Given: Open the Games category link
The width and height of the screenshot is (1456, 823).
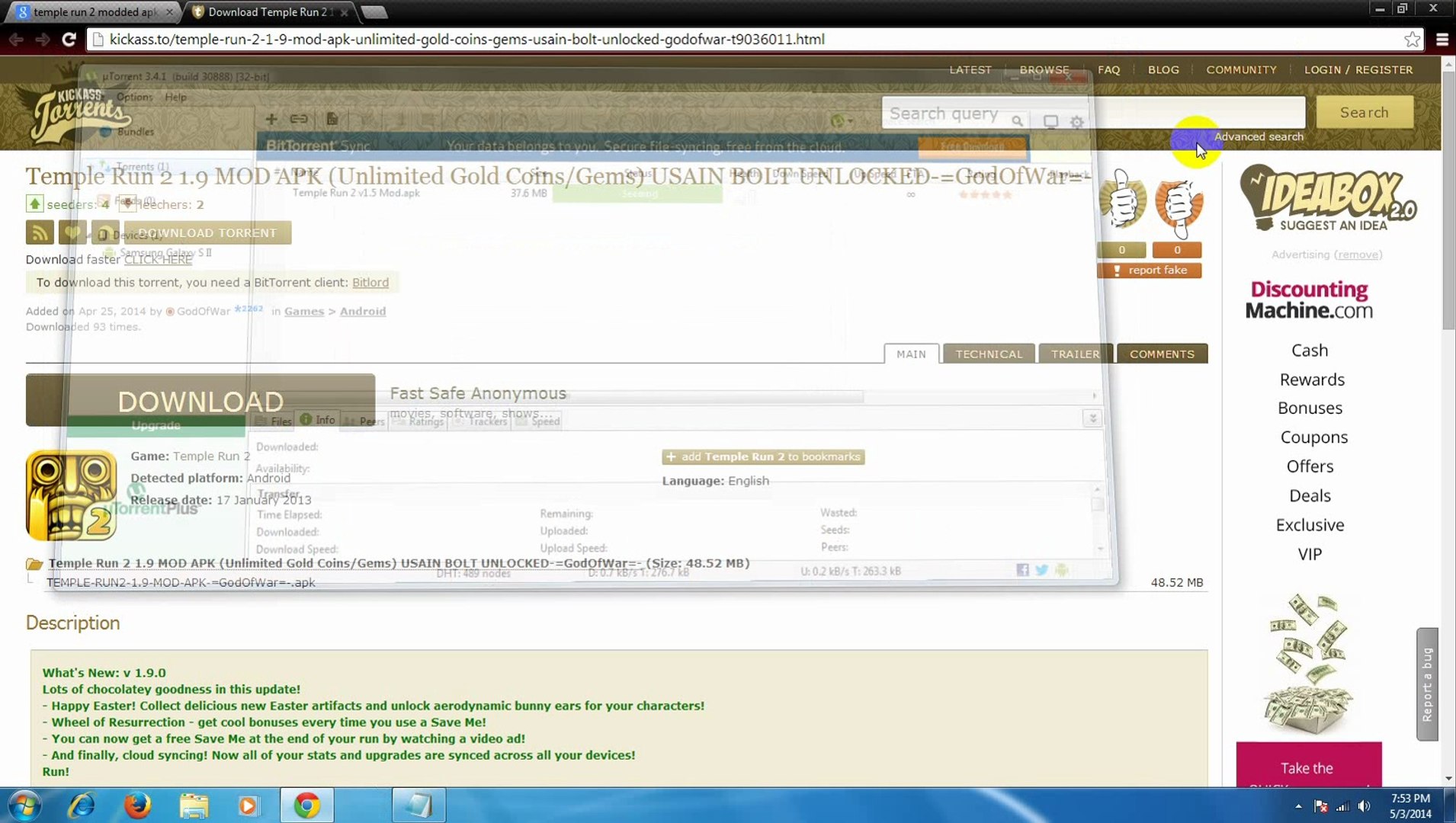Looking at the screenshot, I should click(304, 312).
